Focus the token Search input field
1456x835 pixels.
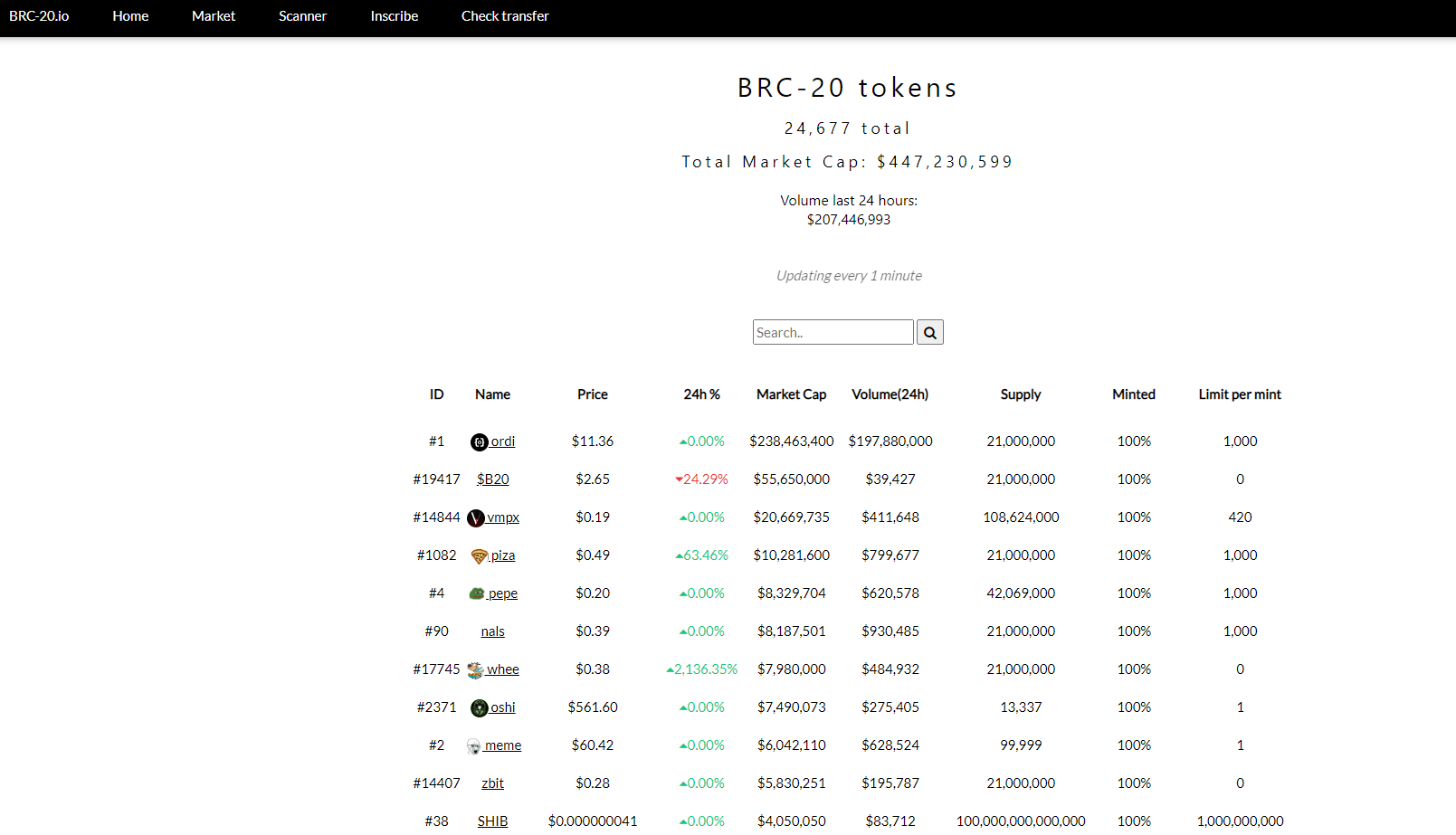tap(833, 333)
